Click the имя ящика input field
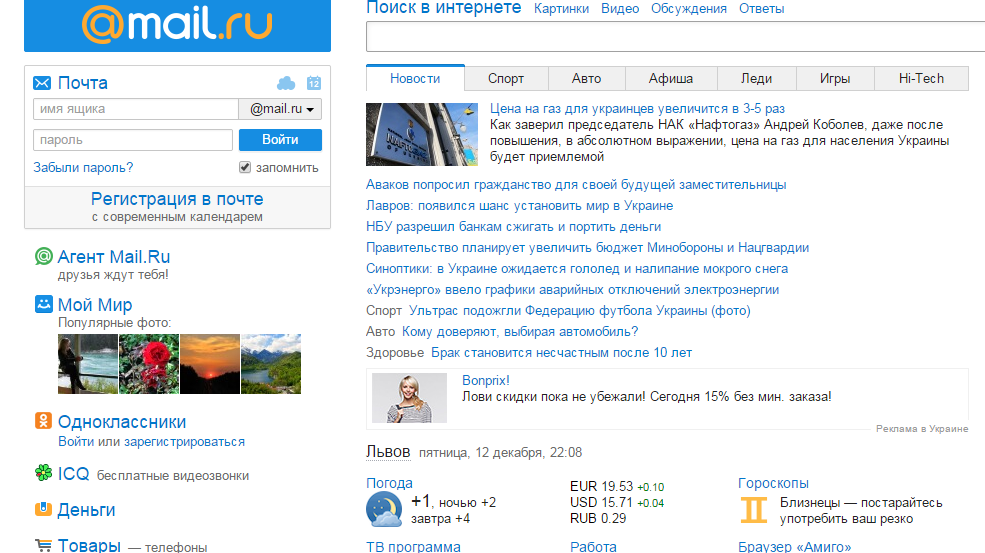This screenshot has height=553, width=985. coord(136,109)
